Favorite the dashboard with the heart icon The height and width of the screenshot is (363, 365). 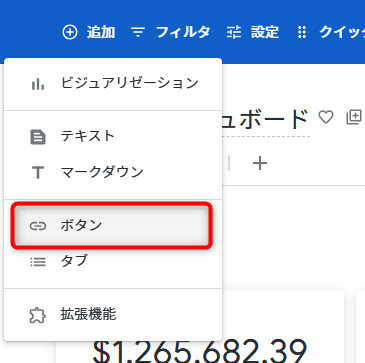click(x=326, y=117)
